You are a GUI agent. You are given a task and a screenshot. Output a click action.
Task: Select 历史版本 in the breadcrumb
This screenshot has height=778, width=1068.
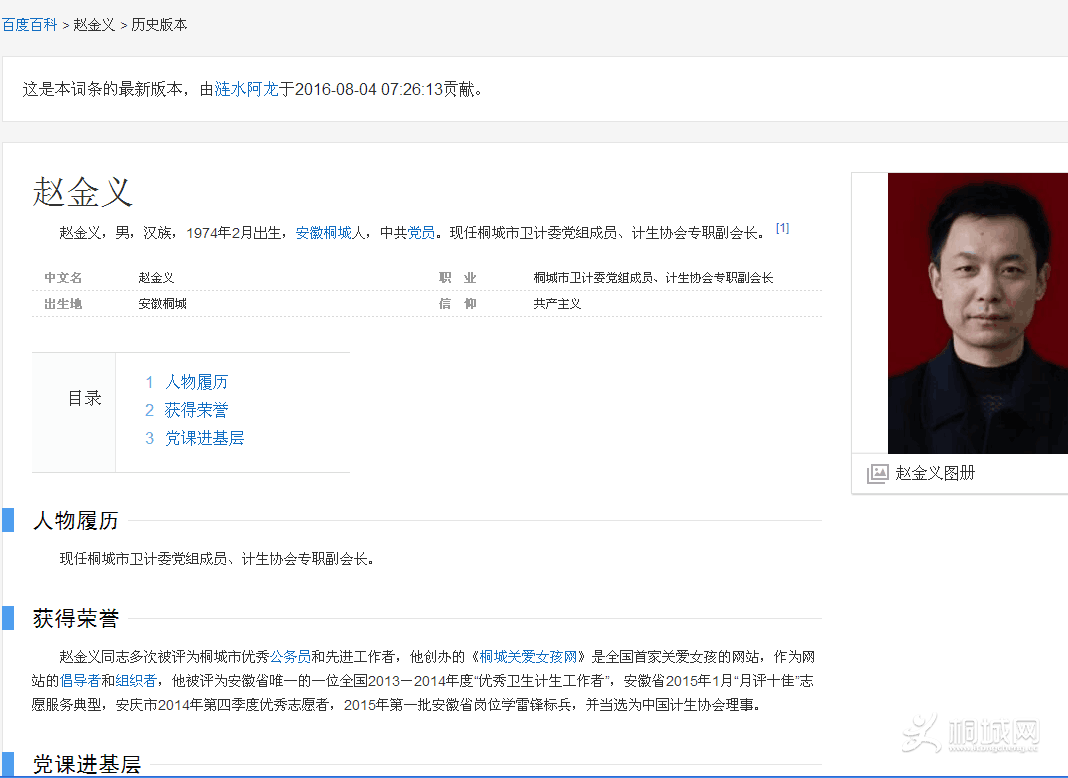point(159,25)
